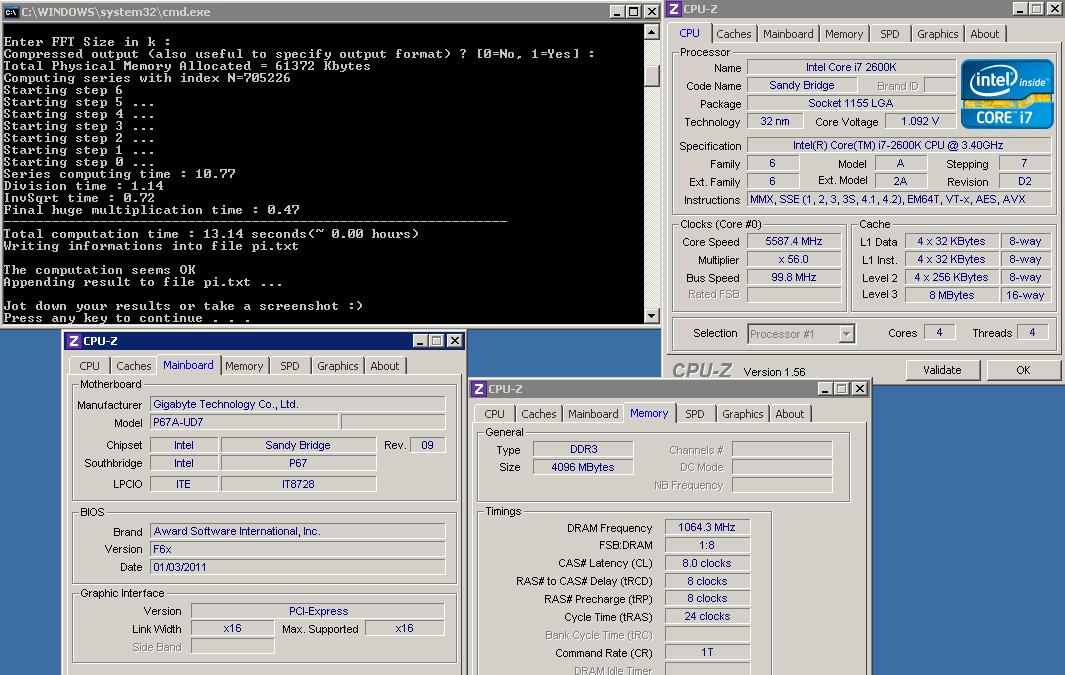The image size is (1065, 675).
Task: Click the CPU-Z icon in the Mainboard window title bar
Action: point(73,341)
